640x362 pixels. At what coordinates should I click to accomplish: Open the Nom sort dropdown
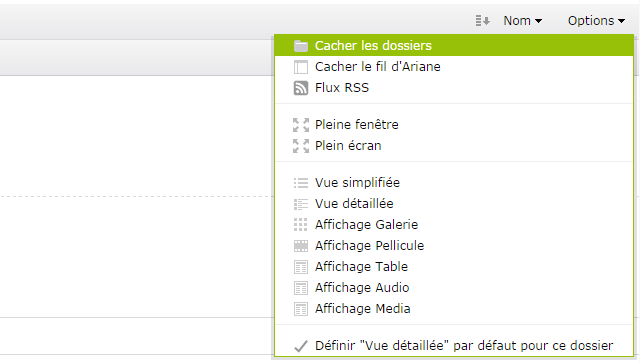[522, 20]
